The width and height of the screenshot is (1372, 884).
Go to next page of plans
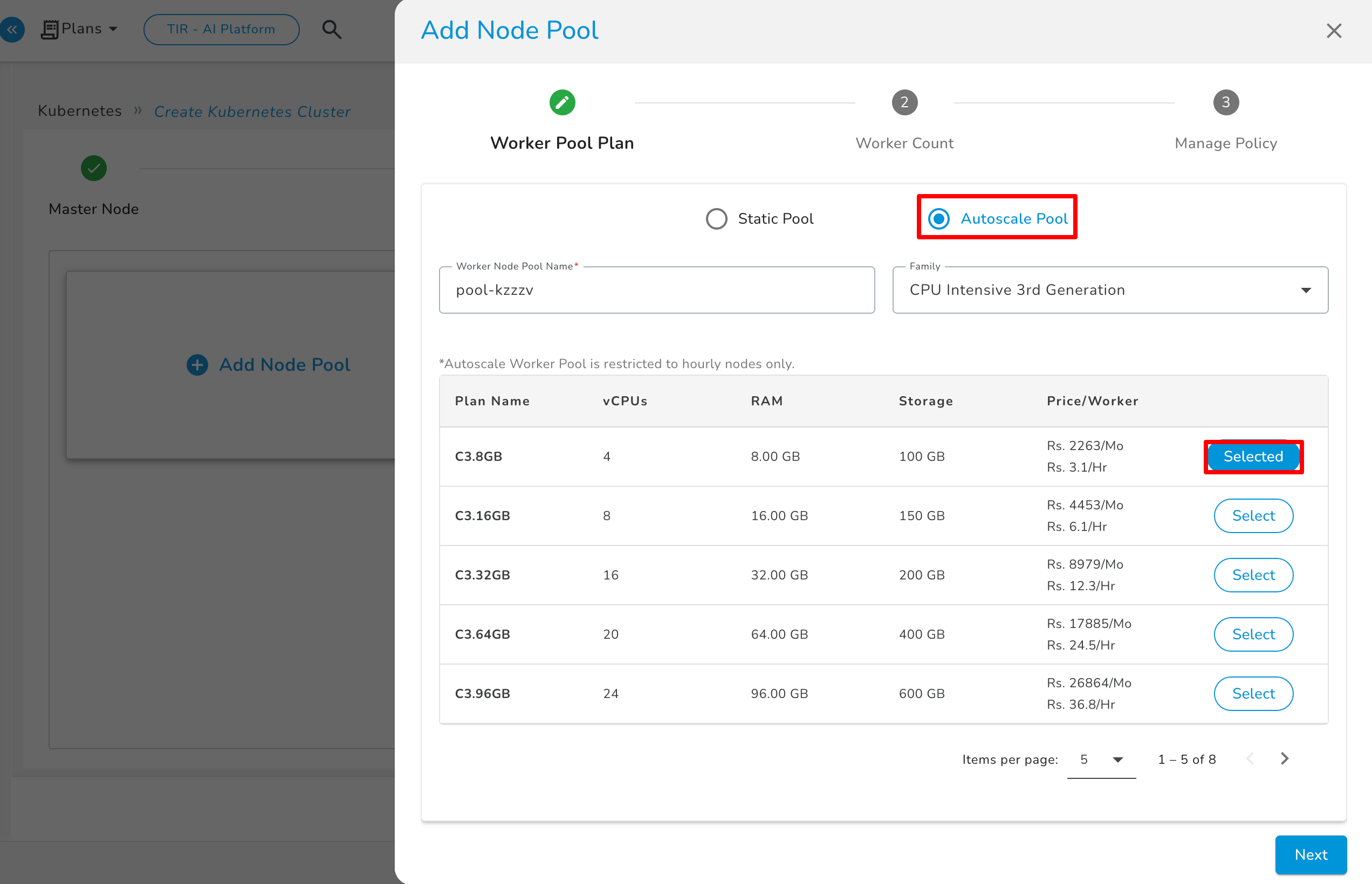pyautogui.click(x=1285, y=758)
